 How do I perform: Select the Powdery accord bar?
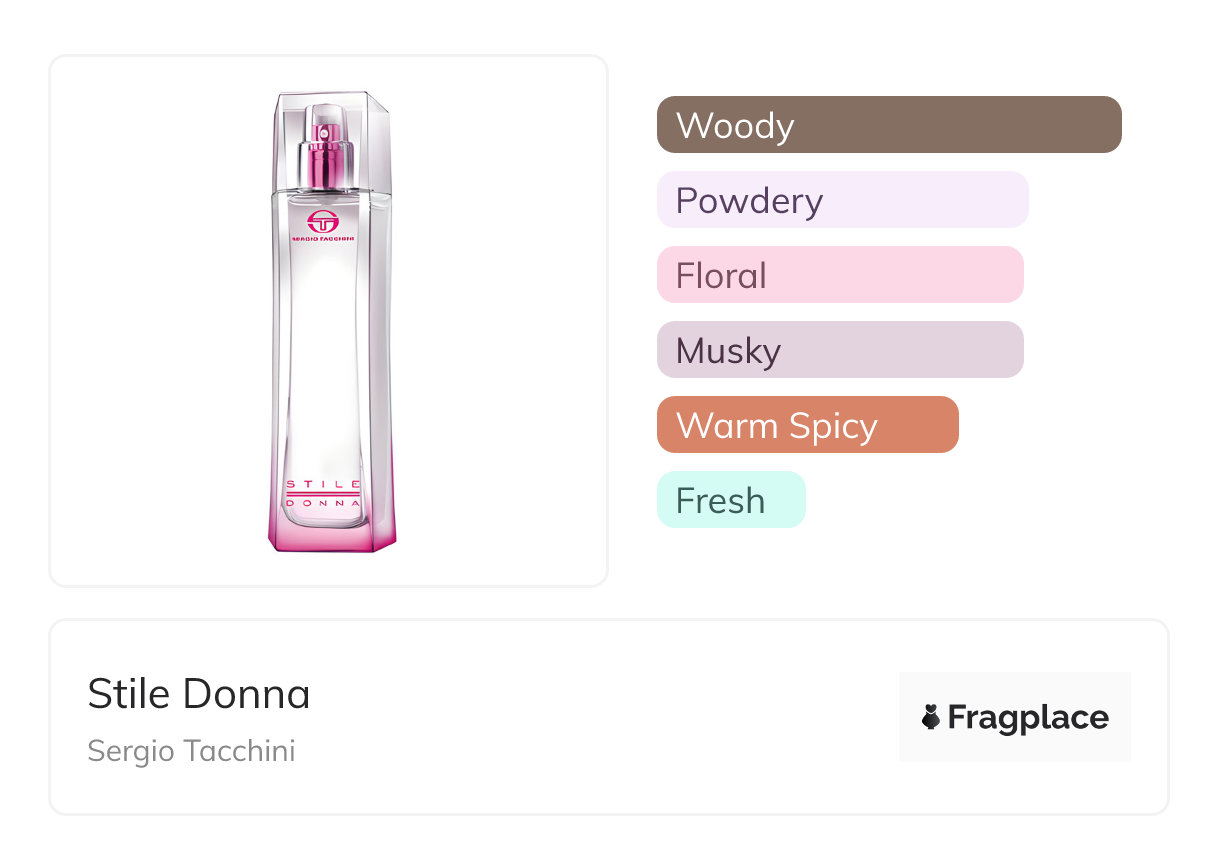(842, 200)
